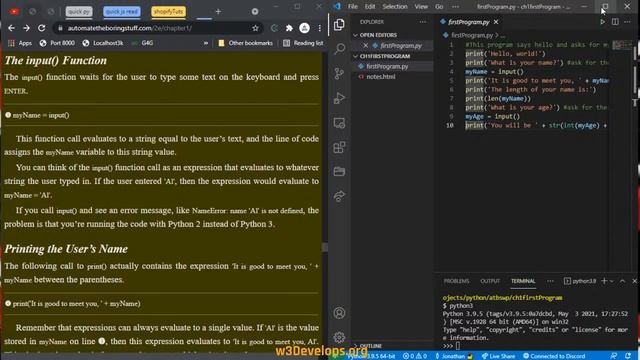Screen dimensions: 640x360
Task: Split the editor to the right
Action: (x=615, y=22)
